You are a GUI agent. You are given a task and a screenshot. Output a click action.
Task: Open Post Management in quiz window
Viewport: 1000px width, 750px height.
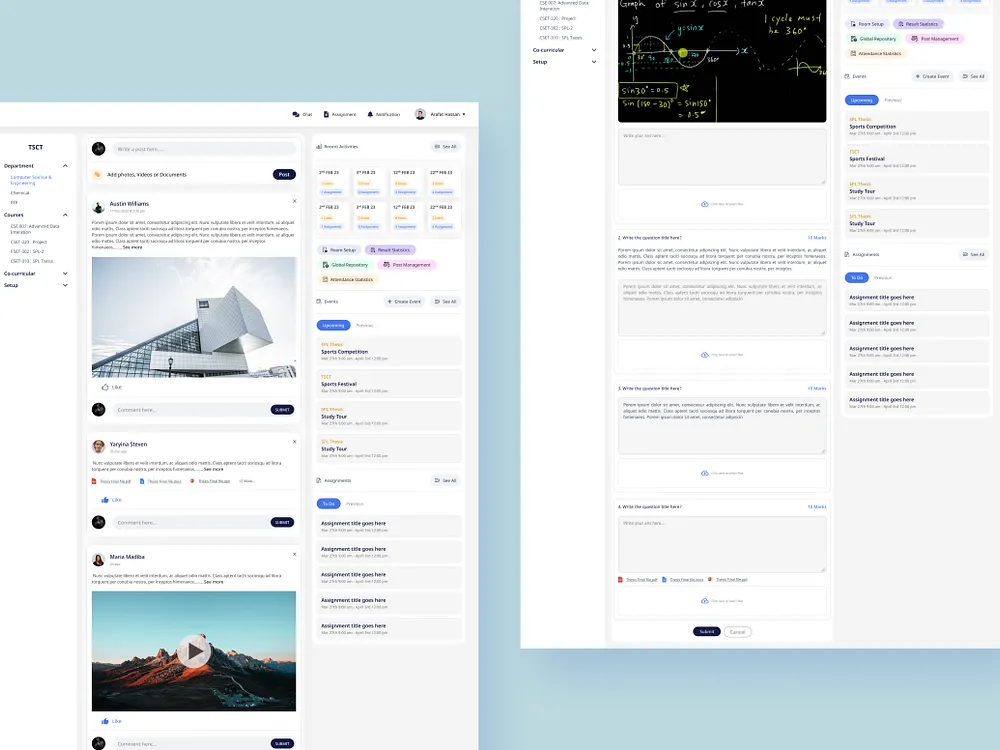[935, 39]
